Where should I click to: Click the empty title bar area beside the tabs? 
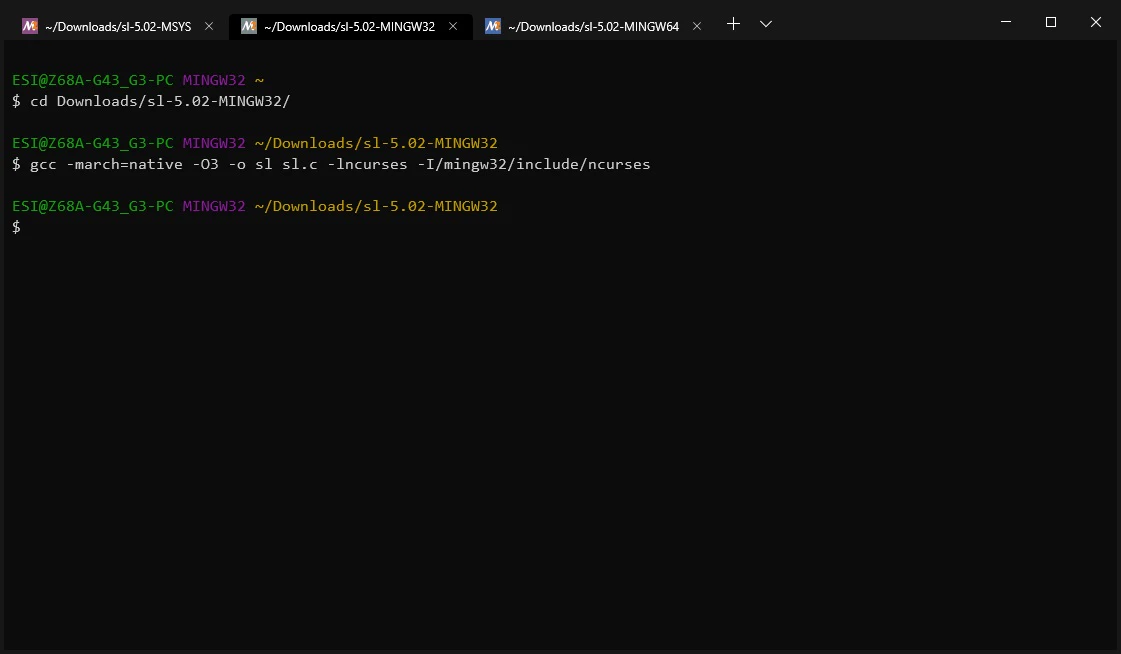[879, 22]
